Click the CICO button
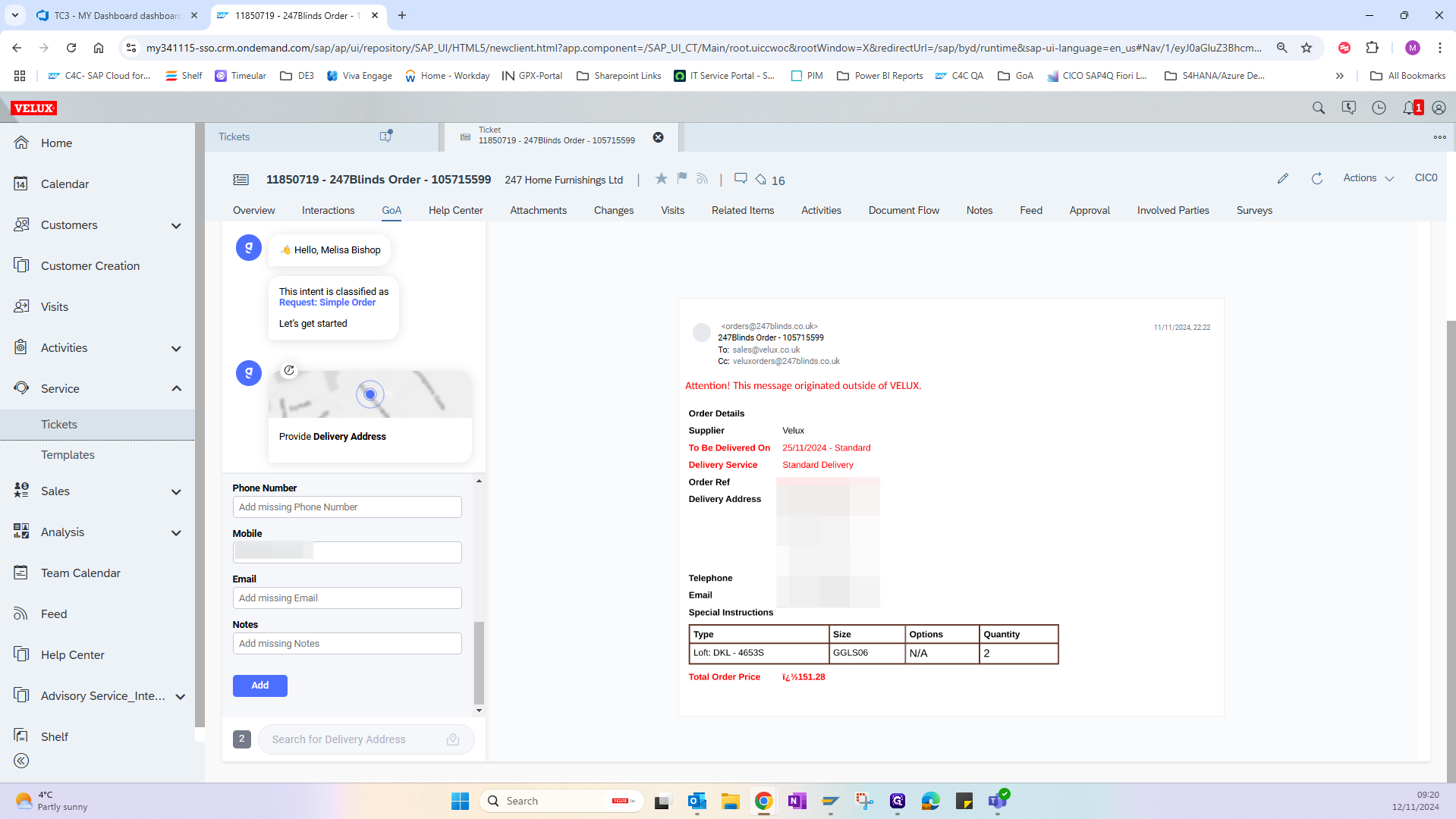 click(1426, 178)
